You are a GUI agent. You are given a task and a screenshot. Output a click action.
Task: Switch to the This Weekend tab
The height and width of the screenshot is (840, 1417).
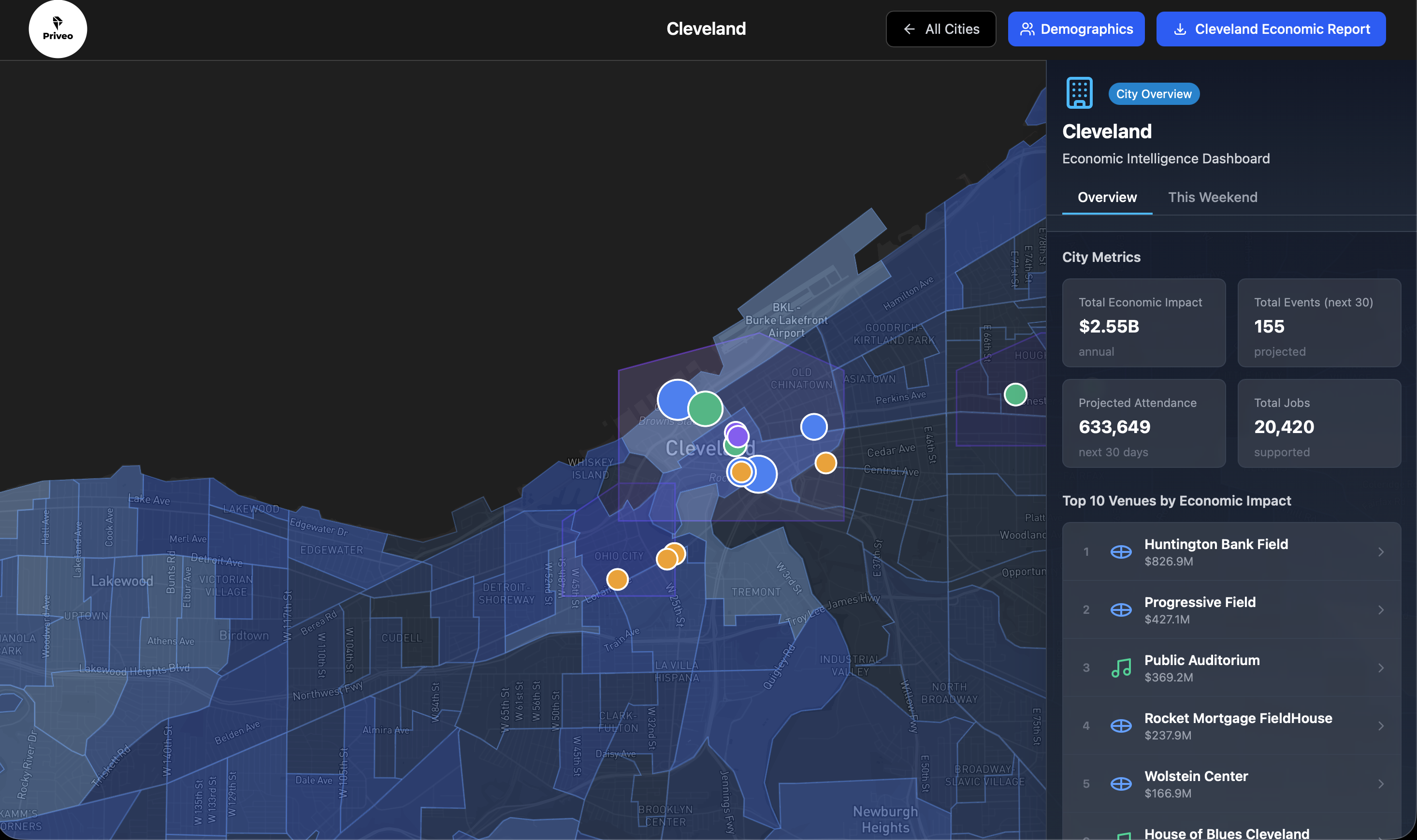coord(1212,197)
